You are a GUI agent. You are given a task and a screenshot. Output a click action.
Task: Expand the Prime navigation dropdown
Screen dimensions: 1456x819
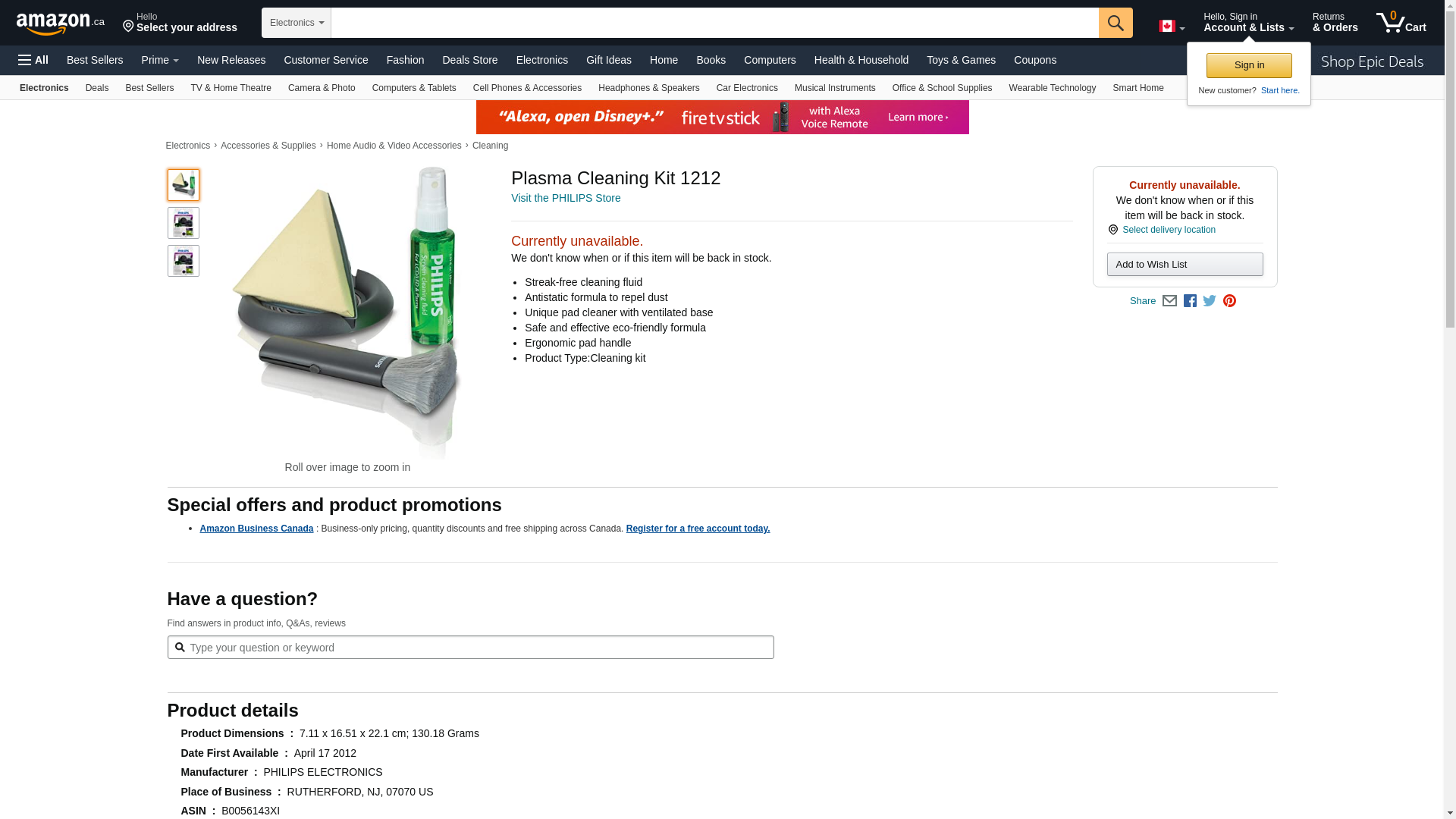[x=160, y=60]
